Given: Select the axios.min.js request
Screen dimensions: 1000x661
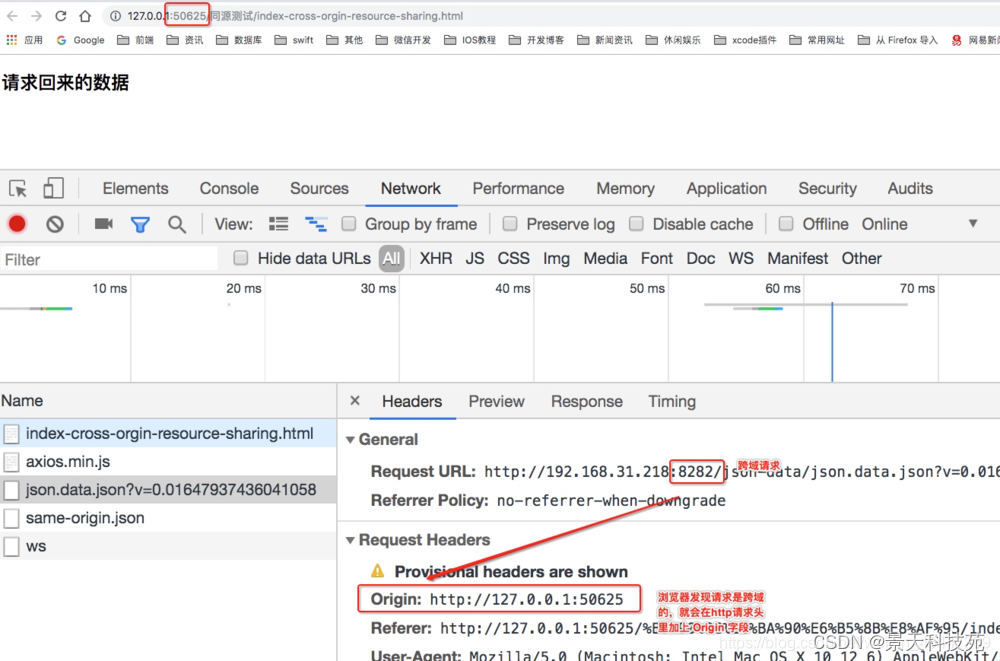Looking at the screenshot, I should click(x=168, y=461).
